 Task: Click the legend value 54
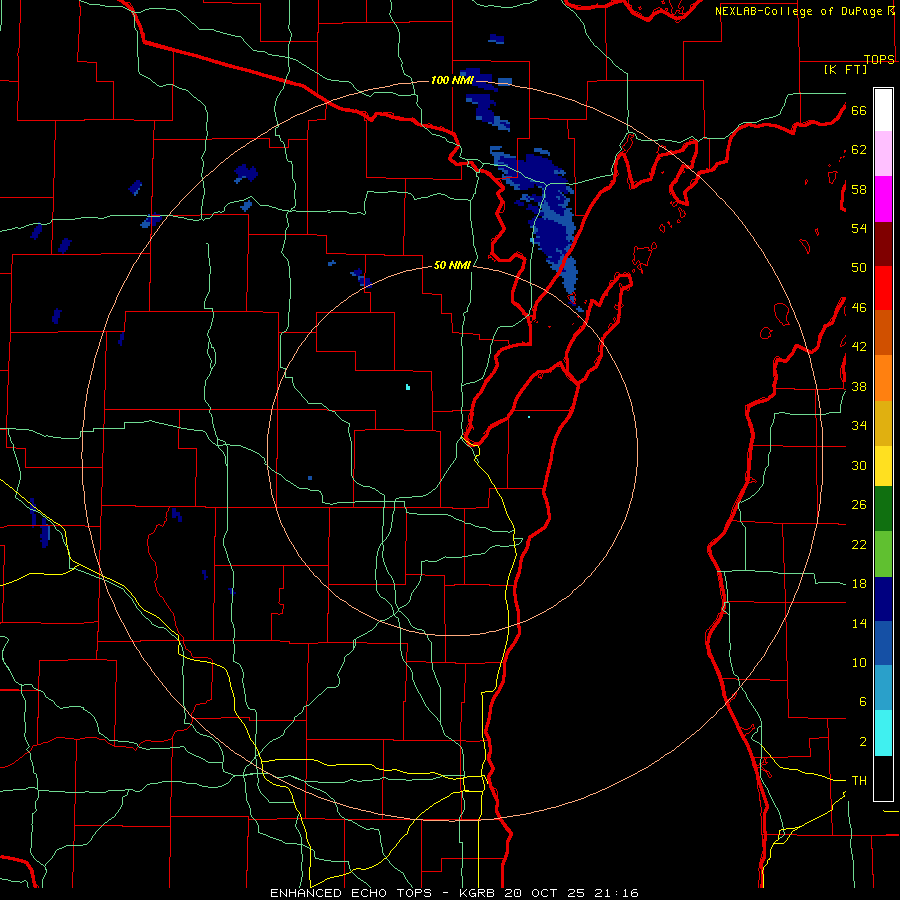pyautogui.click(x=859, y=228)
